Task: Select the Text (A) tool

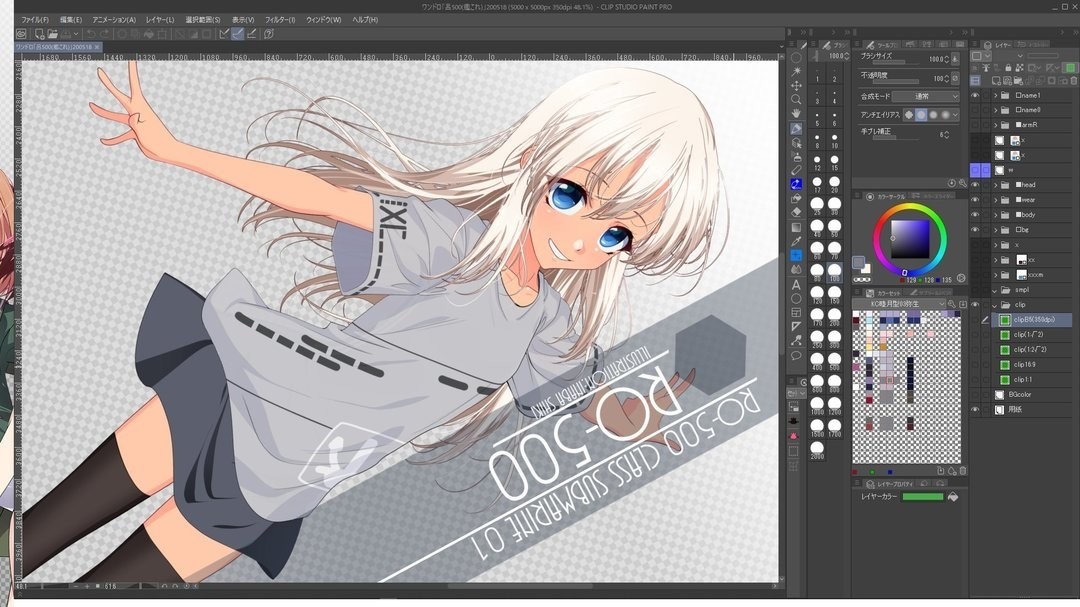Action: click(x=796, y=284)
